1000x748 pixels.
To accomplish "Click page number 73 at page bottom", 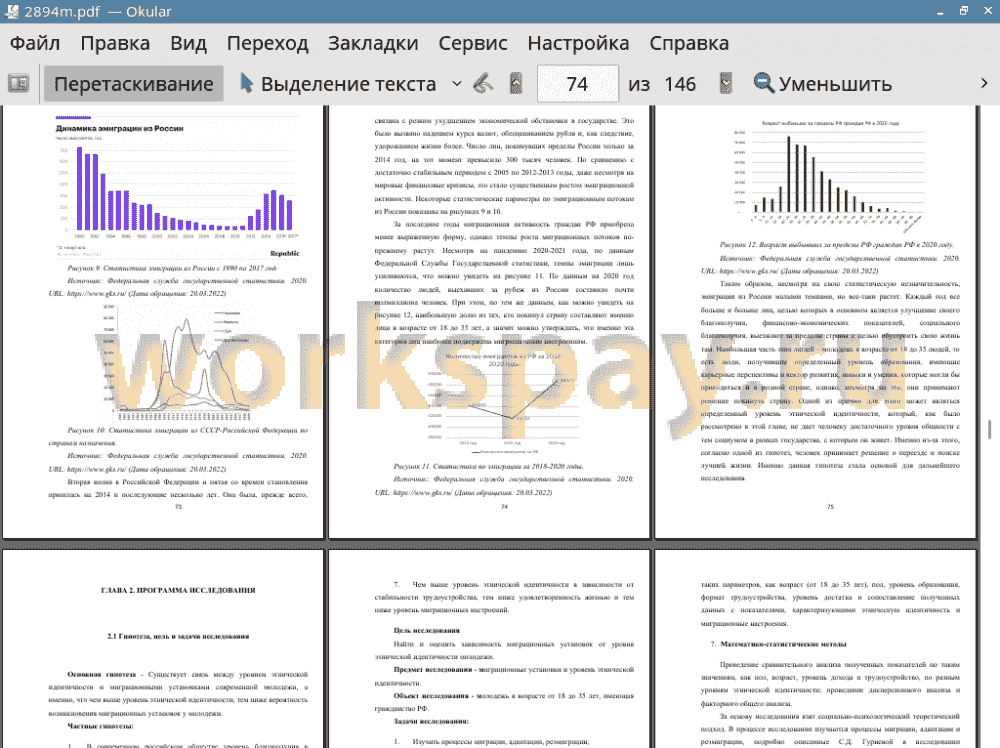I will (179, 507).
